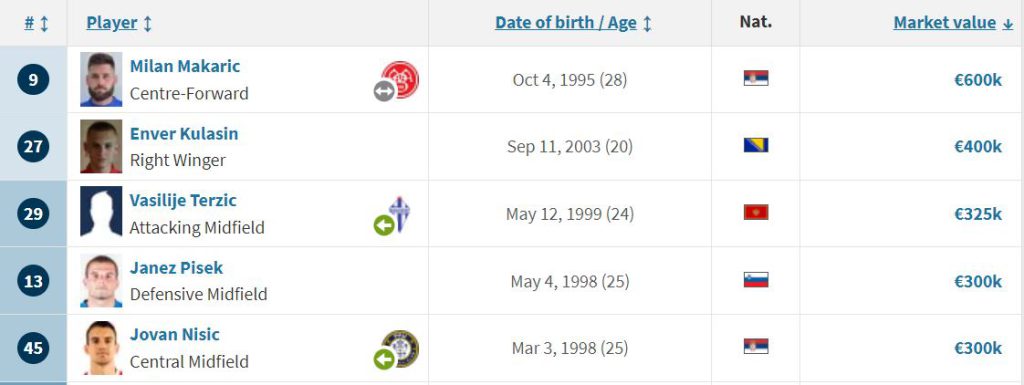Click the Slovenian flag in Janez Pisek's row
This screenshot has width=1024, height=385.
[x=756, y=279]
